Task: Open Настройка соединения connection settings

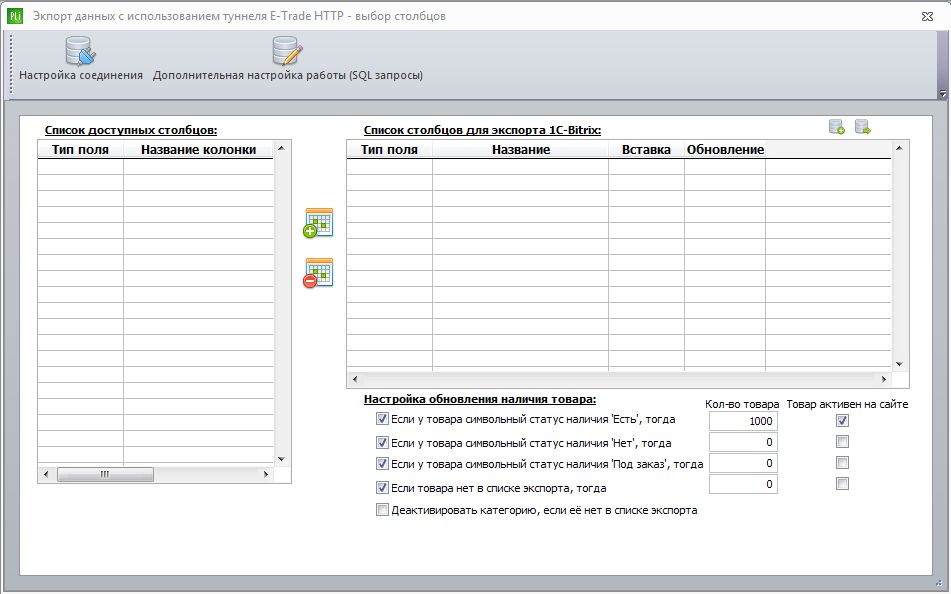Action: [x=81, y=59]
